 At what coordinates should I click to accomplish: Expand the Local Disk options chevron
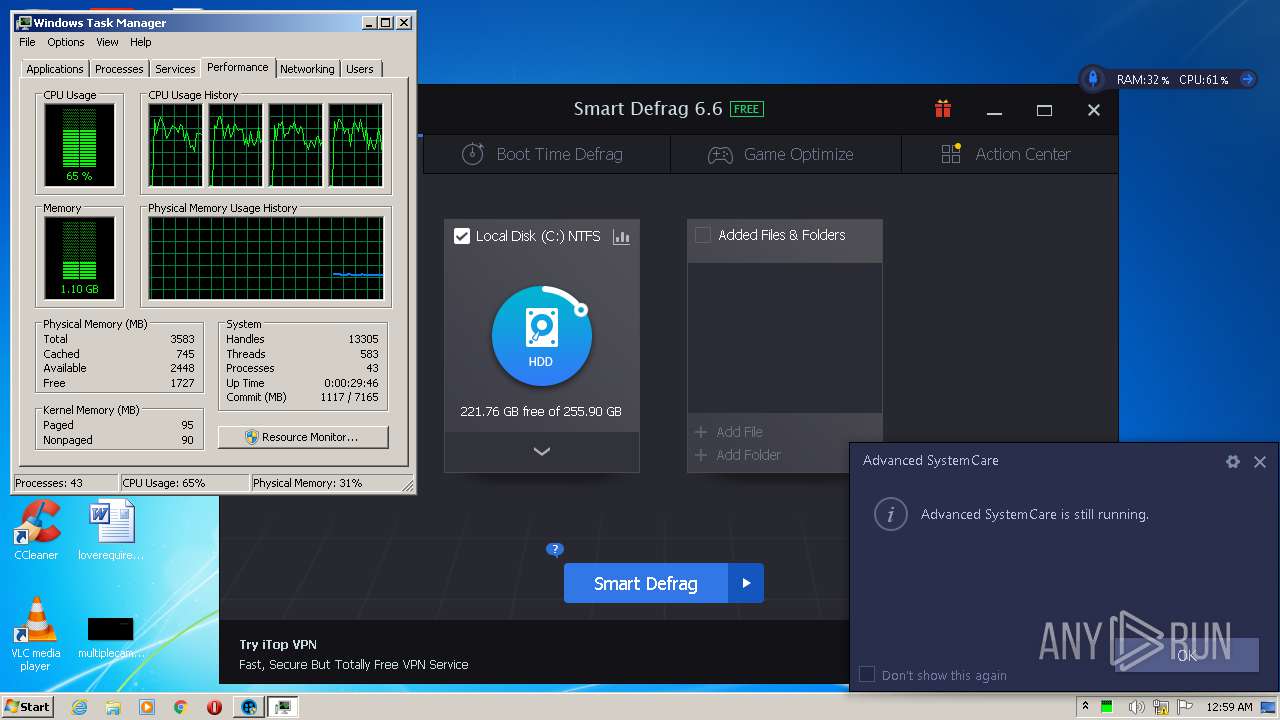[x=542, y=451]
